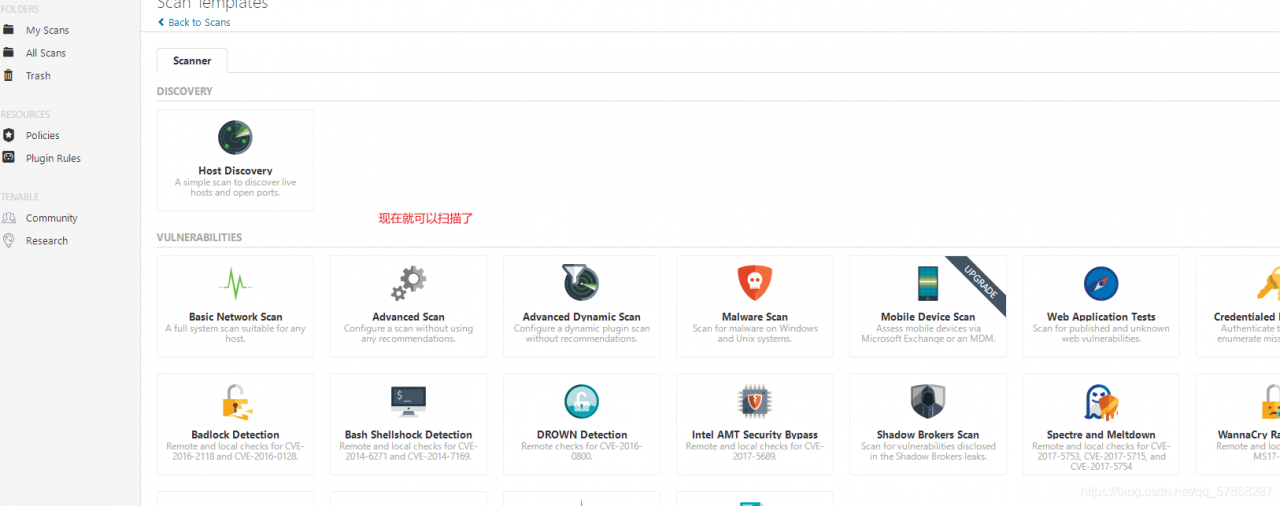Click the Trash bin icon
Screen dimensions: 1280x506
pos(8,76)
